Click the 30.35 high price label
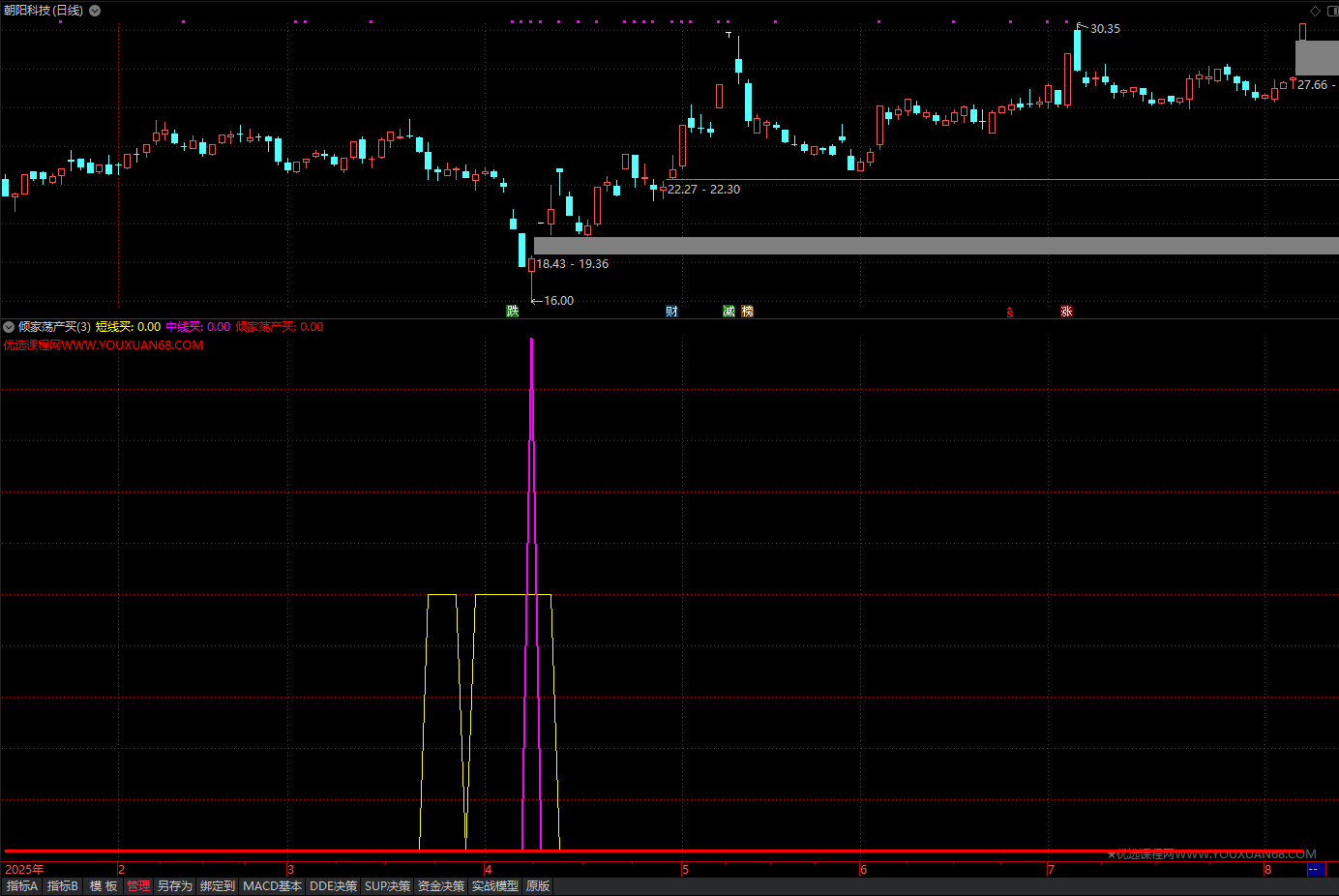This screenshot has height=896, width=1339. 1105,29
